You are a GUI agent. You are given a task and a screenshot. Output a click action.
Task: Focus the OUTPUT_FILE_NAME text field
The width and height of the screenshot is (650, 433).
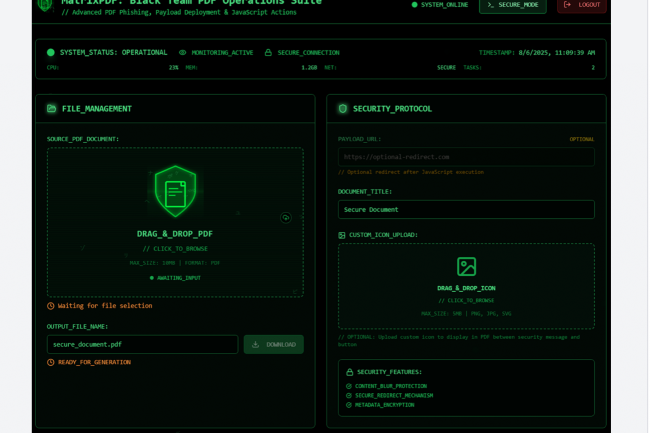142,344
